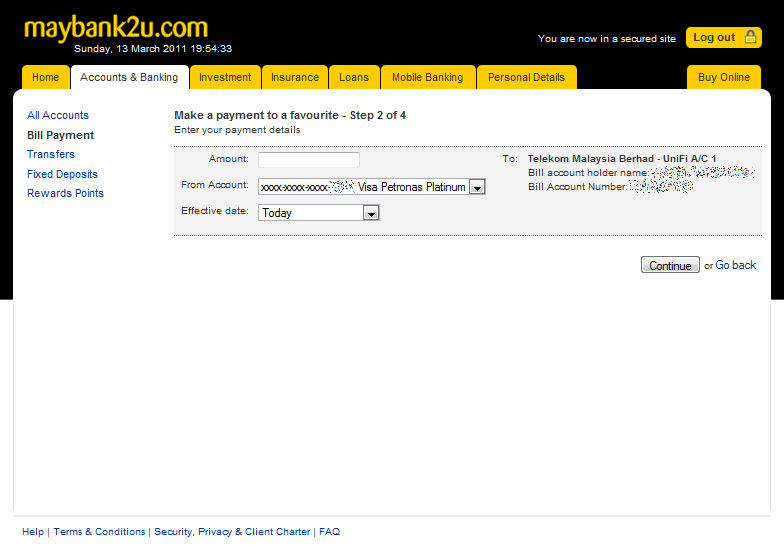This screenshot has height=550, width=784.
Task: Focus the Amount input field
Action: (x=308, y=160)
